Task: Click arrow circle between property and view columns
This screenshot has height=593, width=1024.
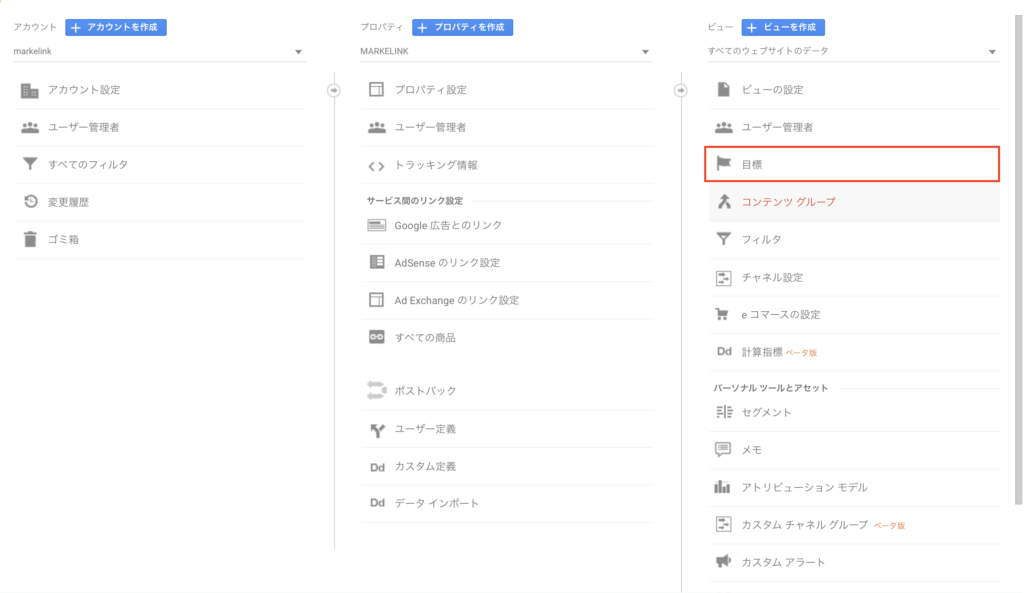Action: coord(680,90)
